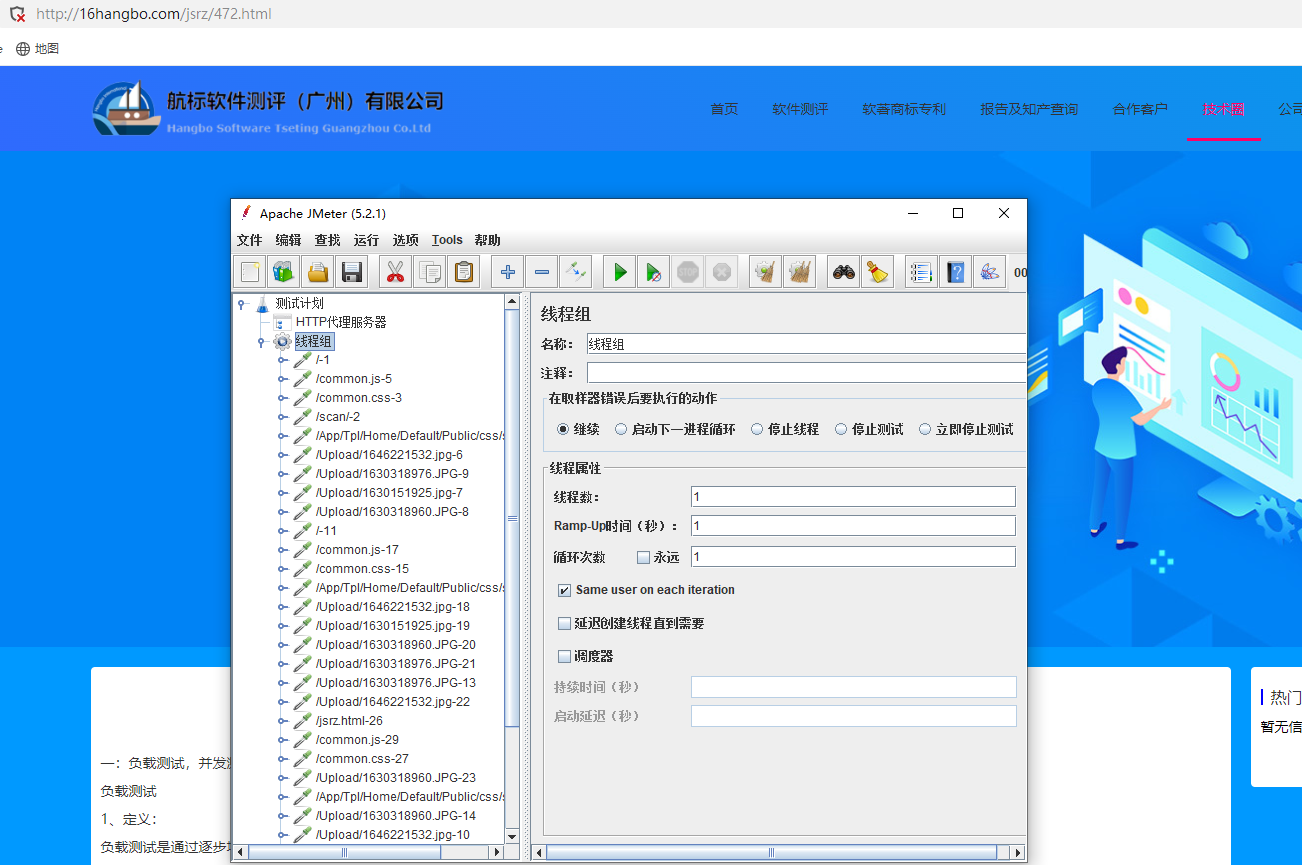Click the grey Stop sign icon
The height and width of the screenshot is (865, 1302).
coord(688,271)
